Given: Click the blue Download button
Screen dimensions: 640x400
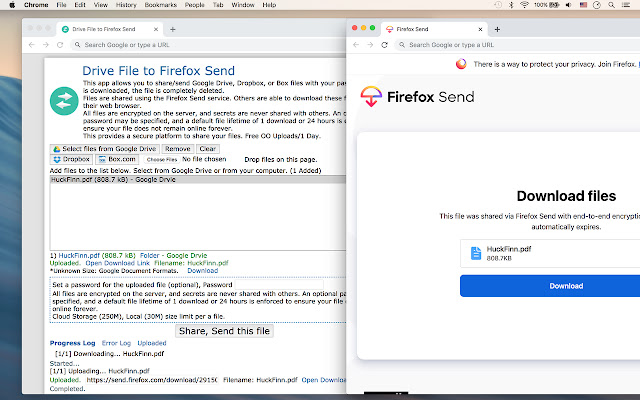Looking at the screenshot, I should (550, 286).
